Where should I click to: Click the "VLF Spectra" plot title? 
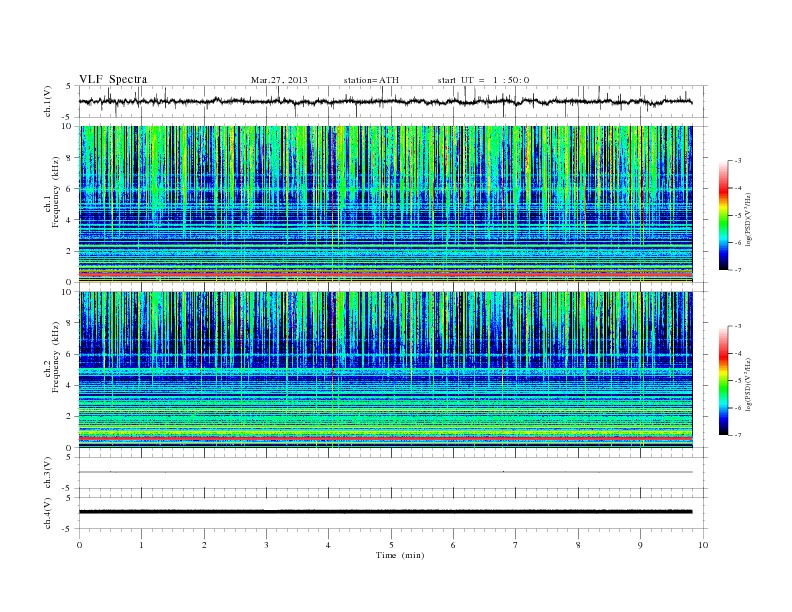[113, 79]
